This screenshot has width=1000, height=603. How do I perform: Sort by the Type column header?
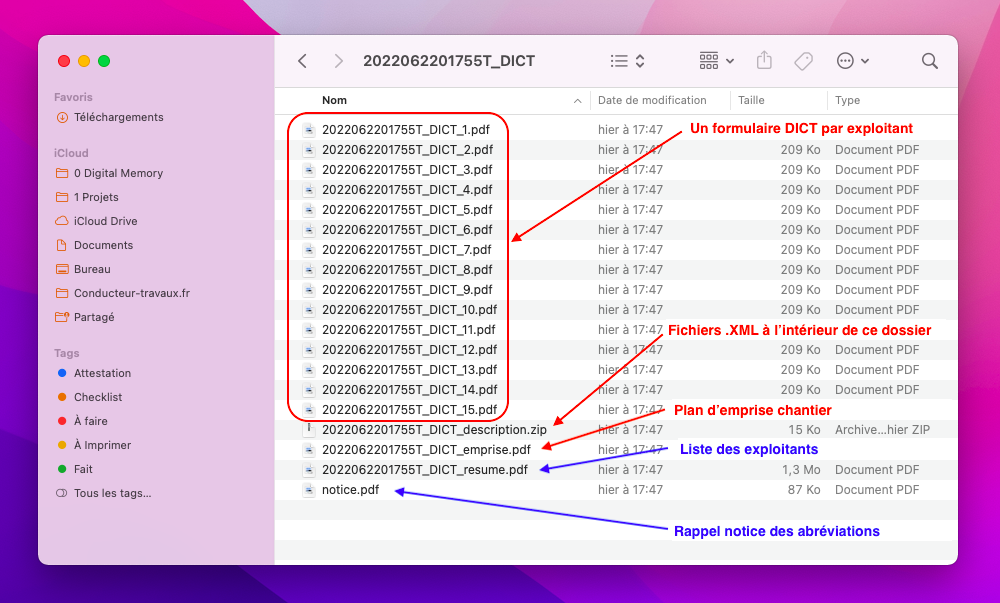tap(848, 100)
